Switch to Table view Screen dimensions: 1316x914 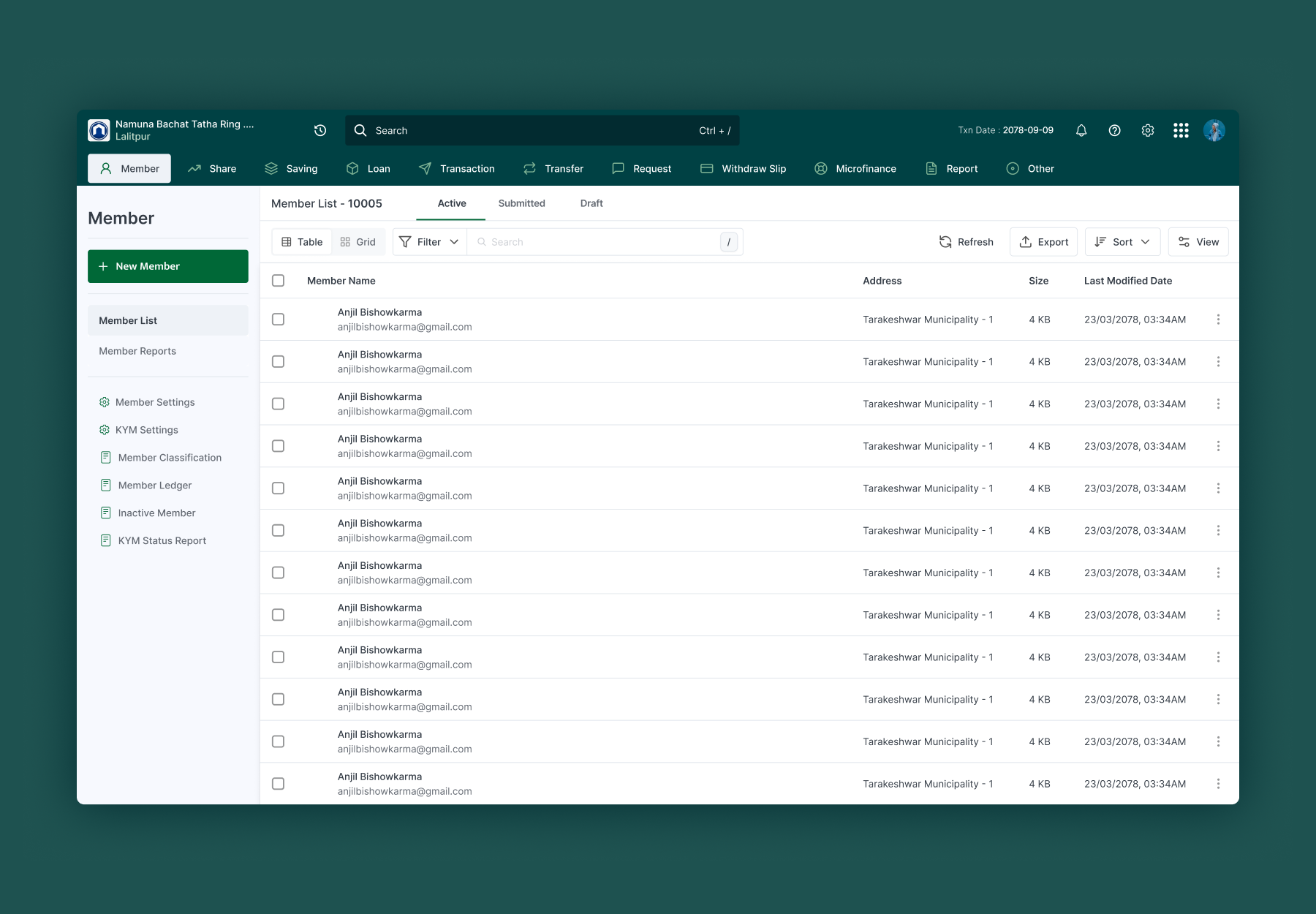click(302, 242)
